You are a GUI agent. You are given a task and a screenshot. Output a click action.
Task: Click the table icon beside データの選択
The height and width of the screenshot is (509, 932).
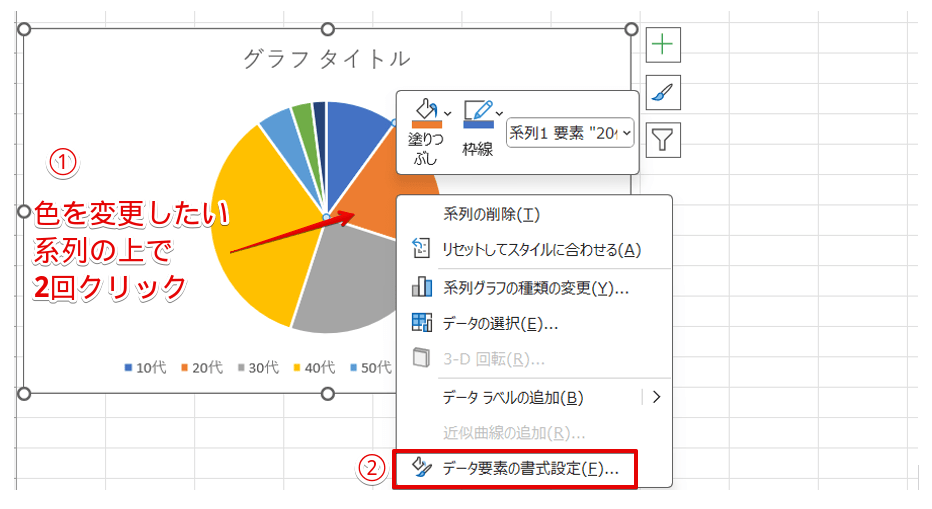pyautogui.click(x=421, y=323)
